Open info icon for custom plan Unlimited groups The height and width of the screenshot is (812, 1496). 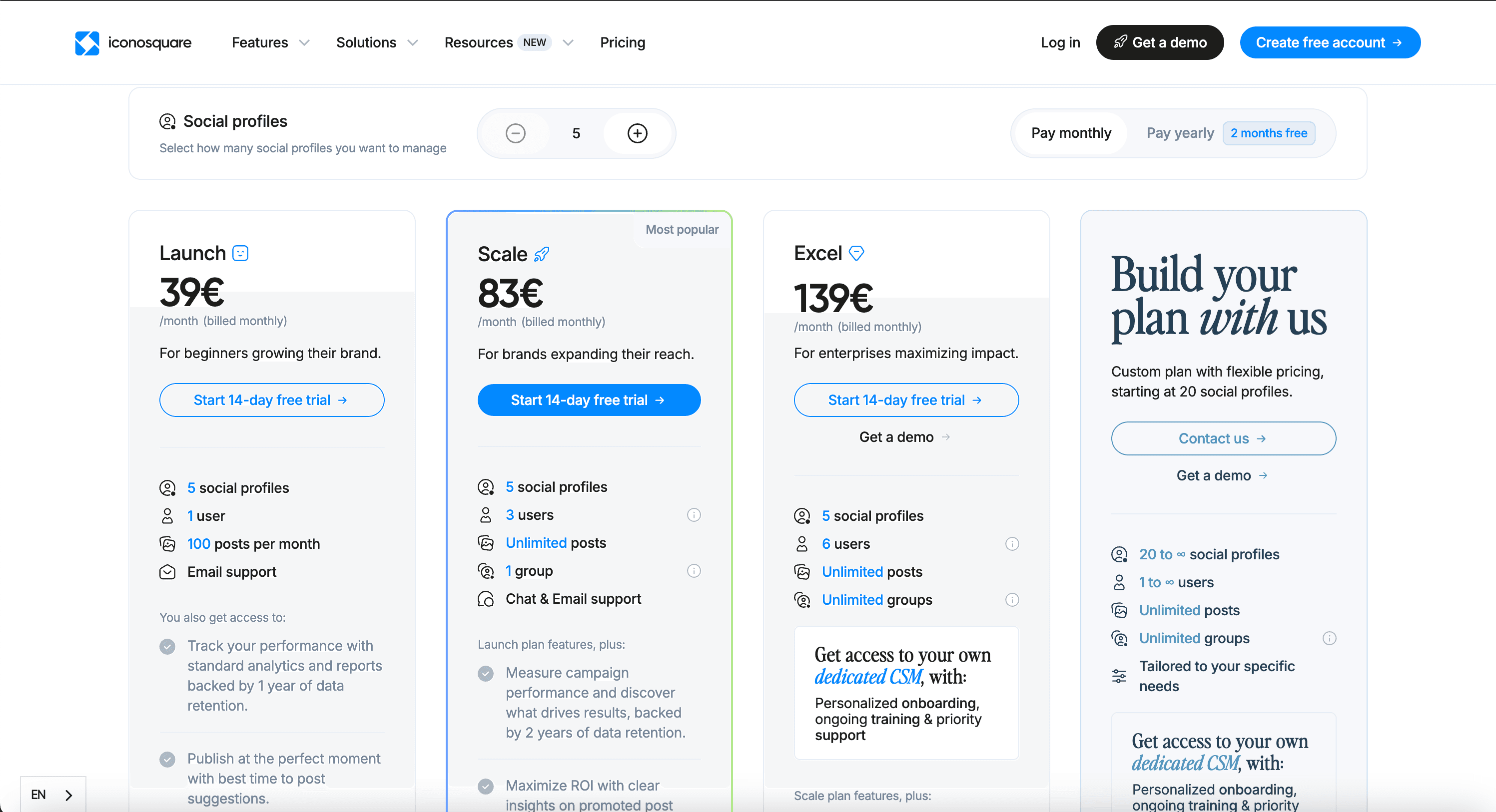tap(1329, 638)
